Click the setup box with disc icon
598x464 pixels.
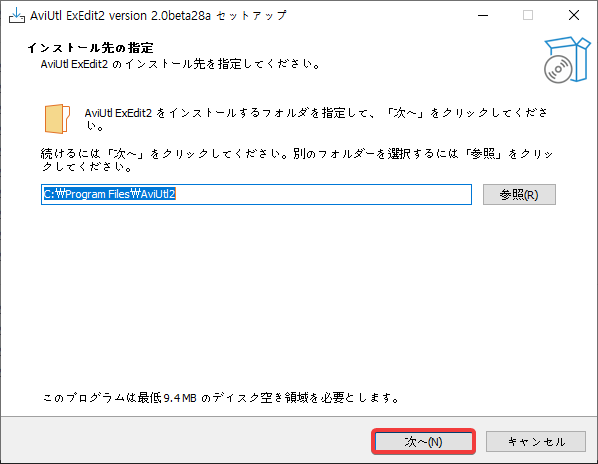pyautogui.click(x=567, y=60)
